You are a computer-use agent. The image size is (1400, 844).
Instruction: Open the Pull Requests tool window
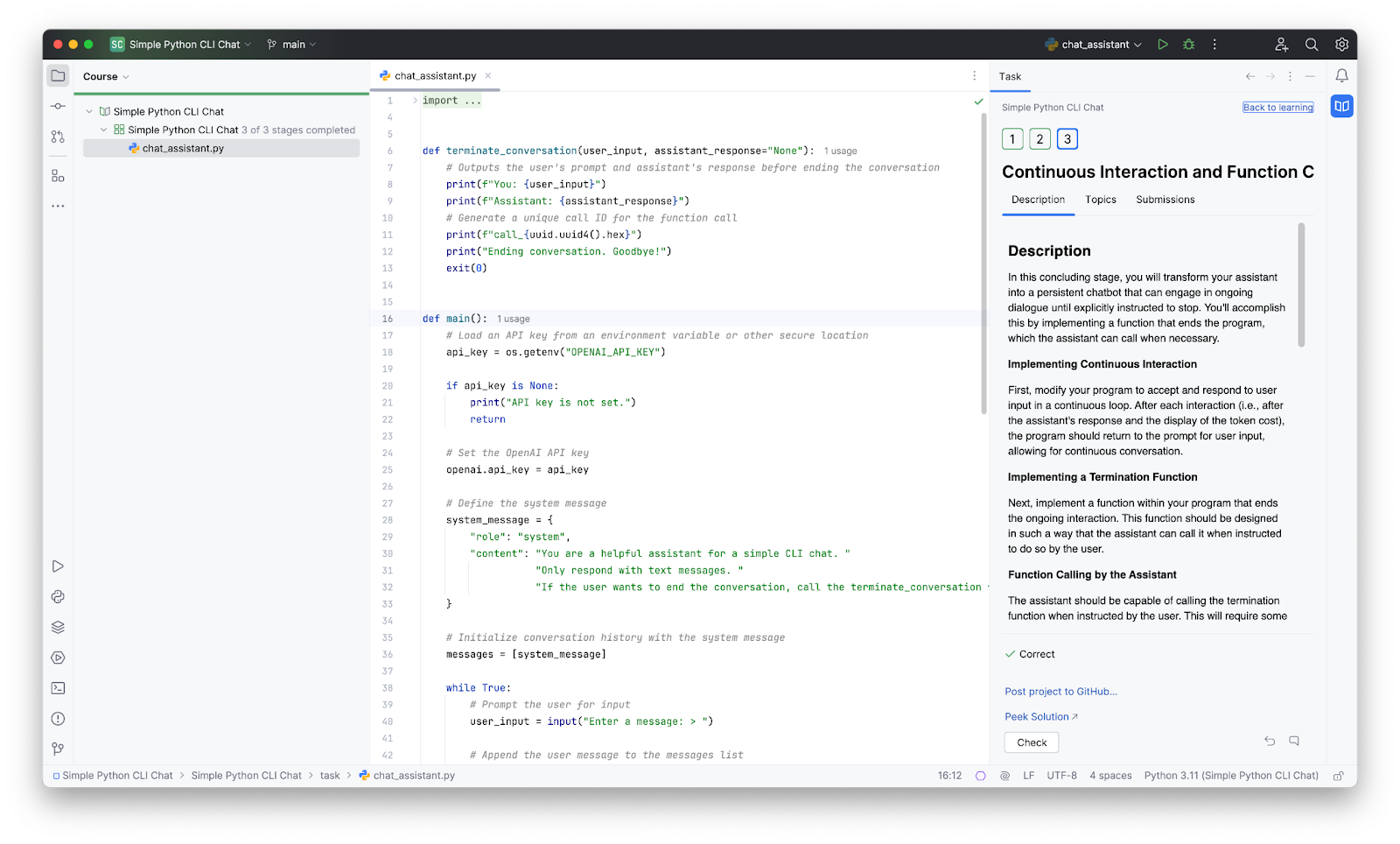58,137
